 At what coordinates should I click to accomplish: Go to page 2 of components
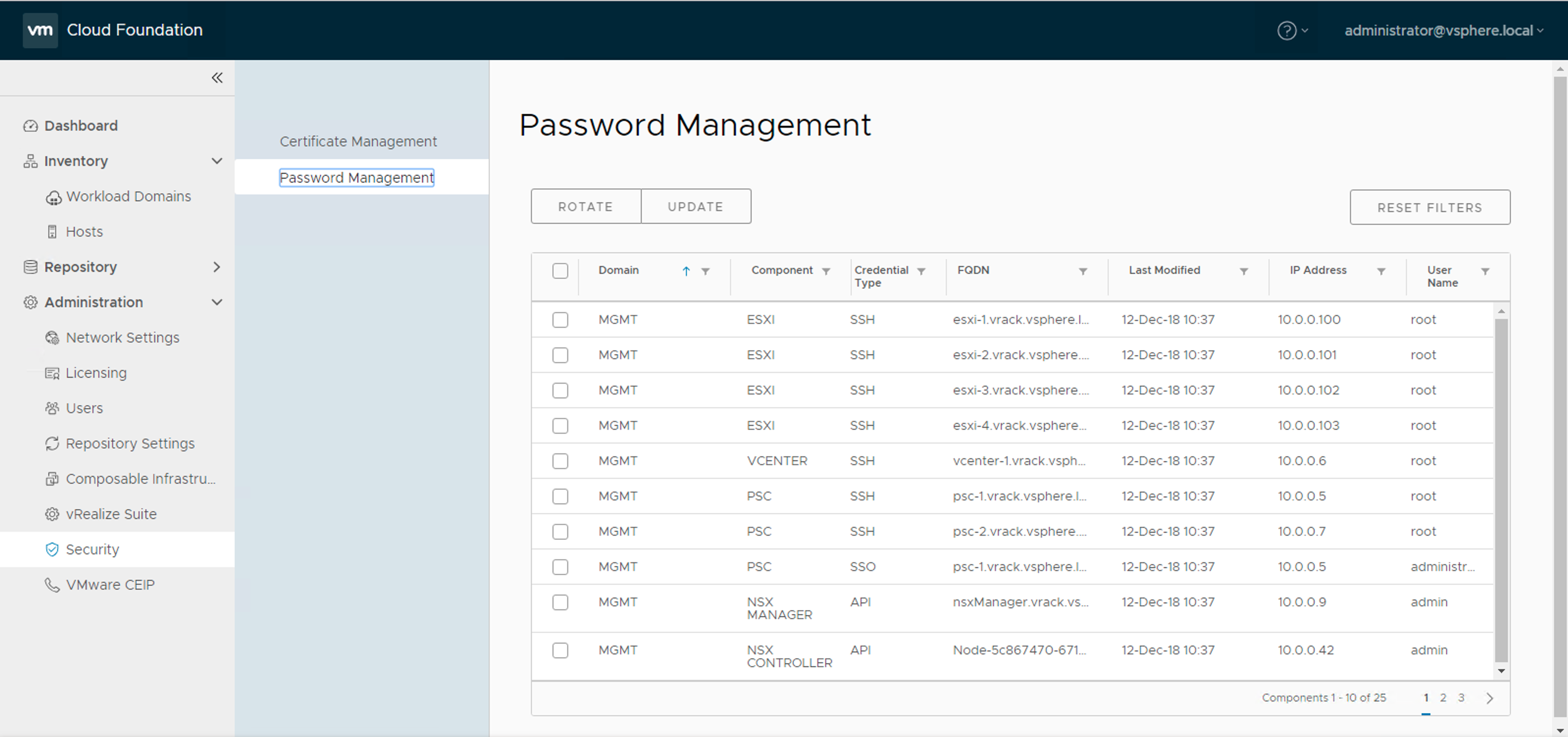1443,698
